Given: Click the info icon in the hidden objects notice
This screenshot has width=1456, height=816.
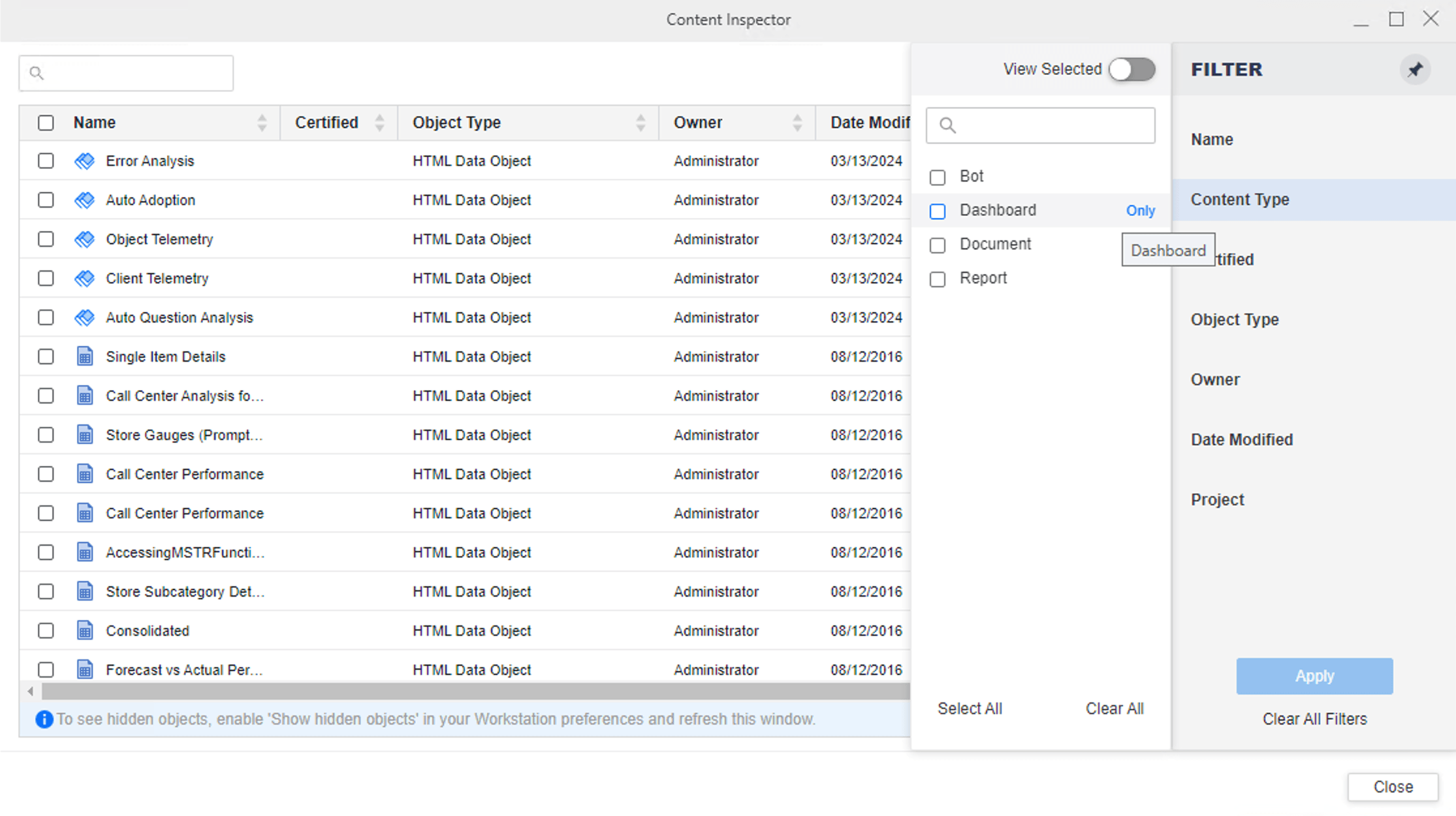Looking at the screenshot, I should click(x=44, y=719).
